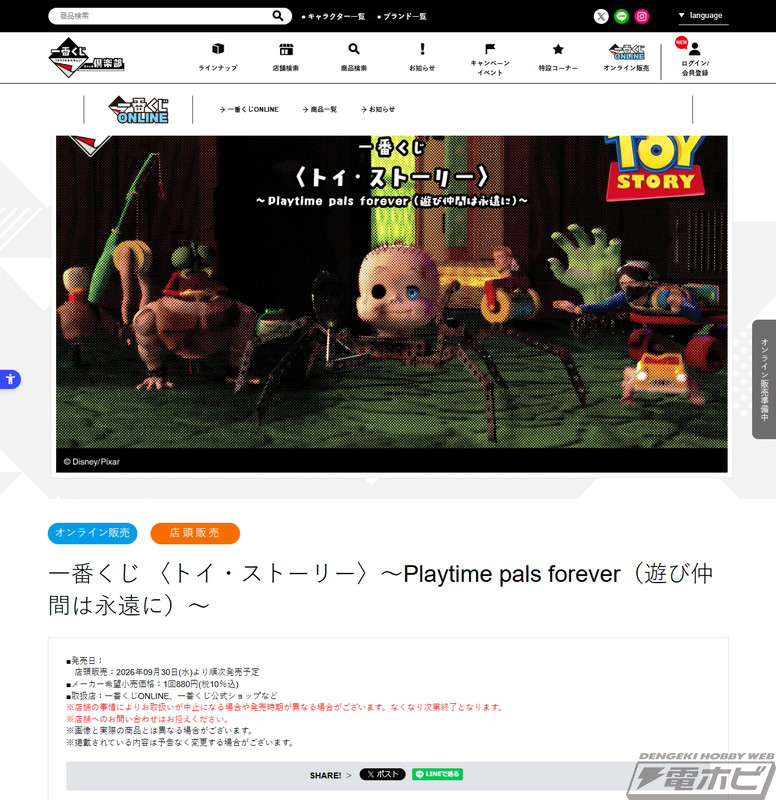
Task: Click the 電ホビ Dengeki Hobby Web logo
Action: pyautogui.click(x=702, y=776)
